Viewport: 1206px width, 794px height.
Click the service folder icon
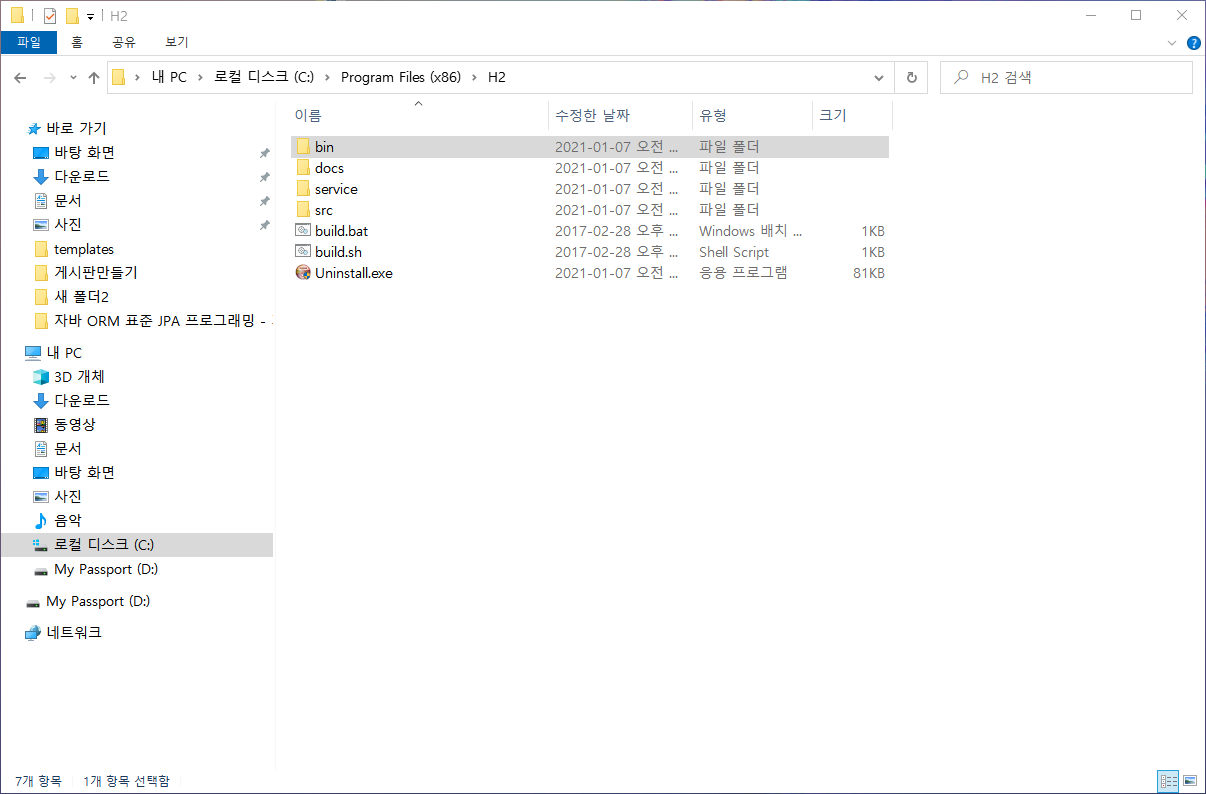[303, 189]
